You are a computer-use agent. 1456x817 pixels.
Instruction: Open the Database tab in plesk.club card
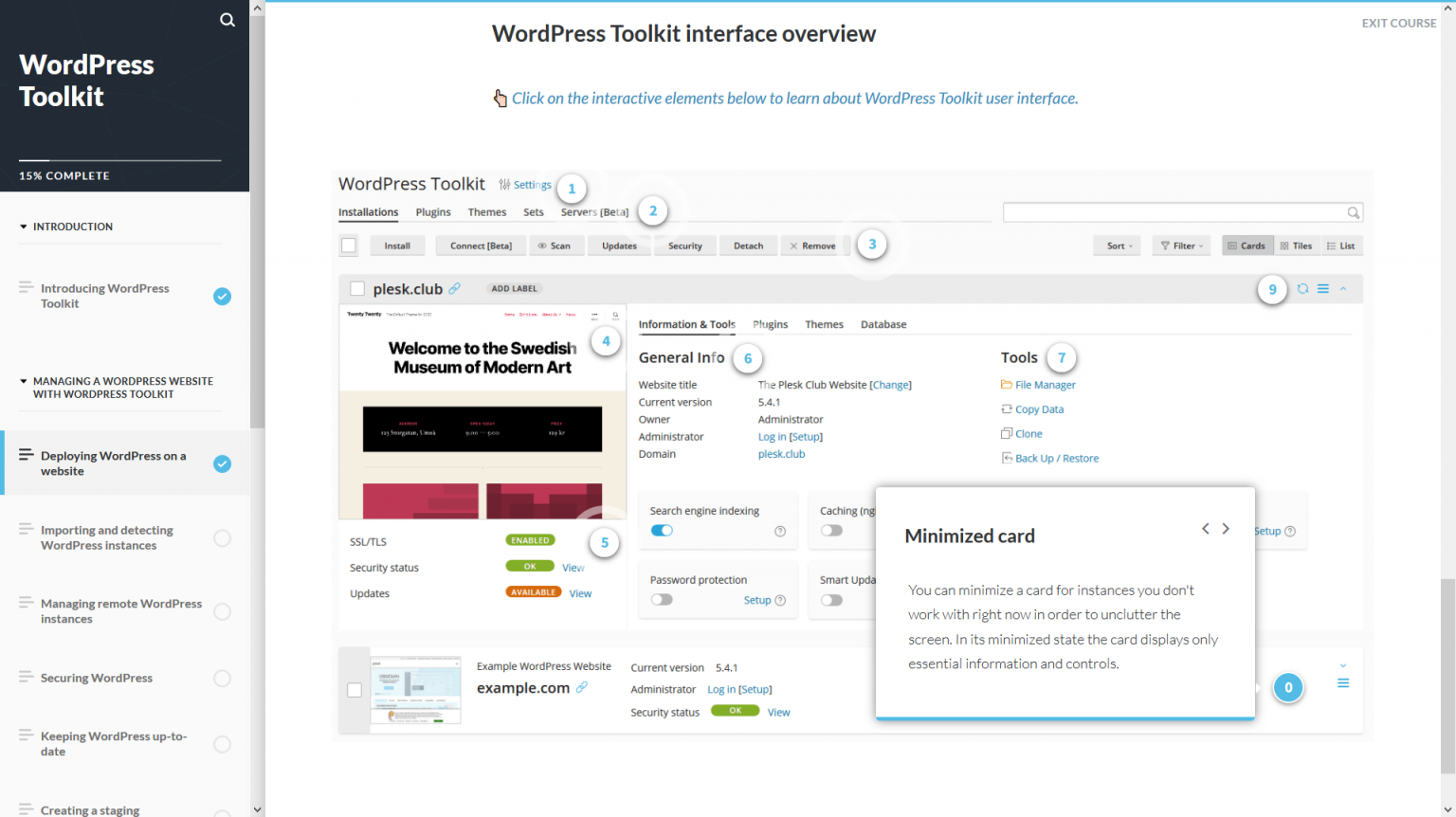tap(883, 324)
